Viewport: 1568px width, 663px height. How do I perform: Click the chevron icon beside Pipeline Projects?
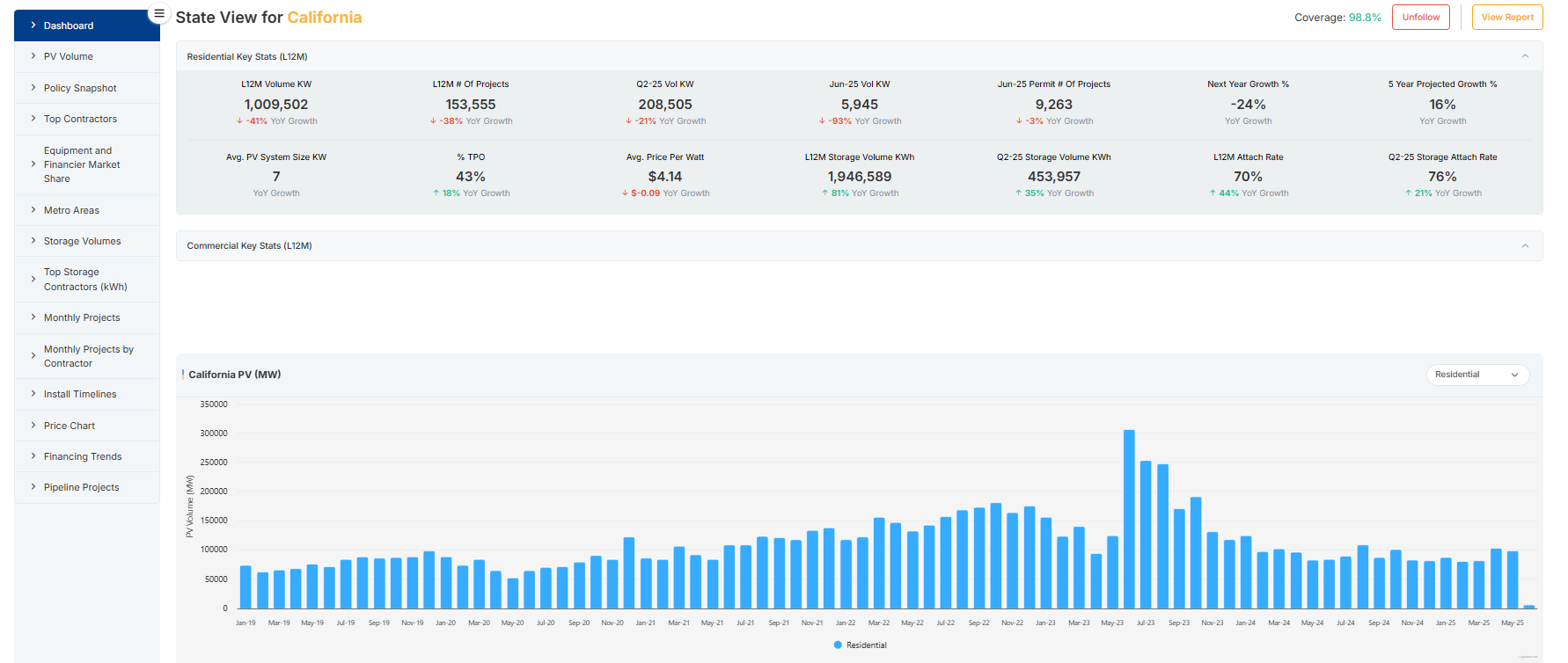[33, 487]
